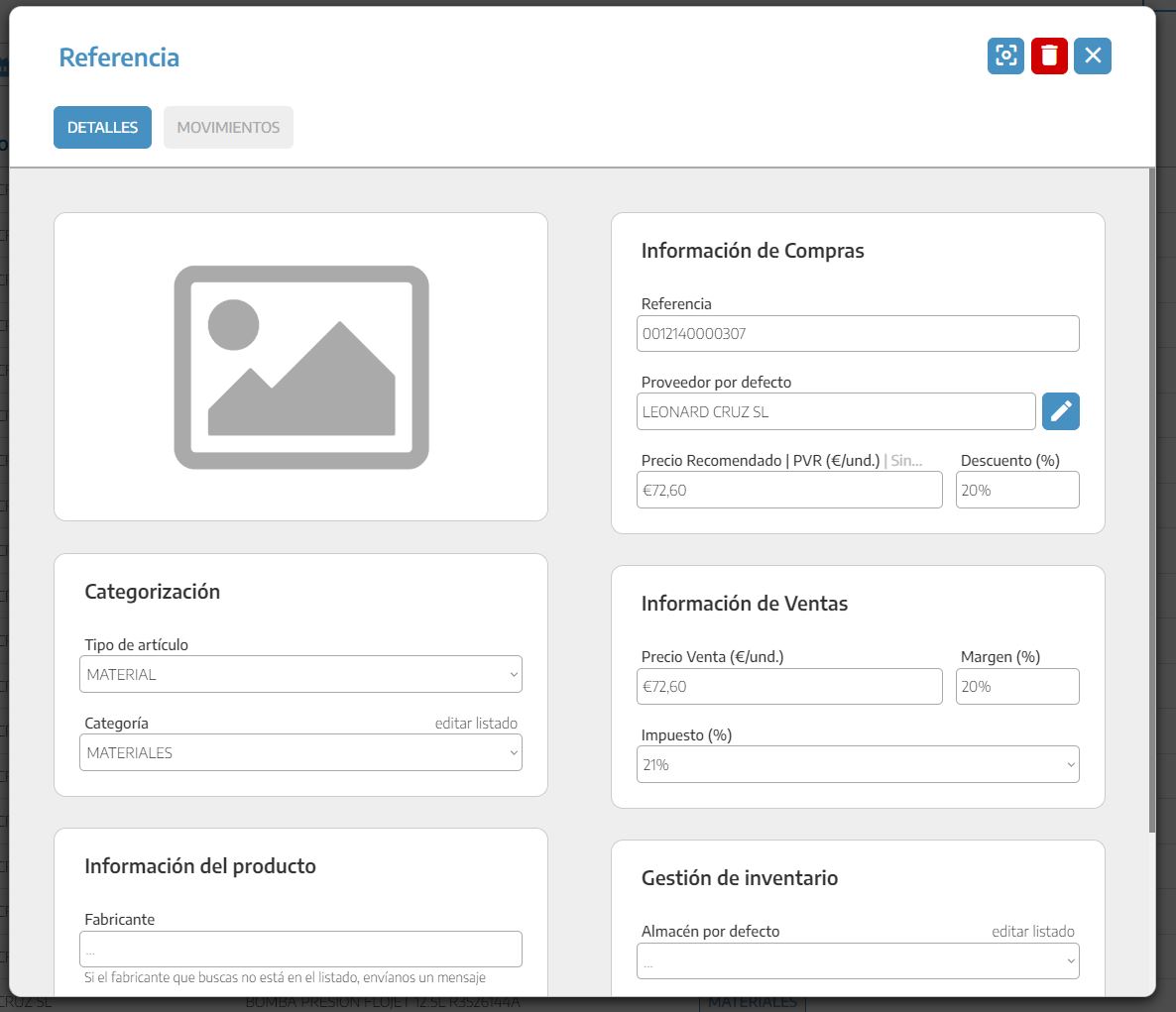This screenshot has width=1176, height=1012.
Task: Switch to the MOVIMIENTOS tab
Action: [x=228, y=128]
